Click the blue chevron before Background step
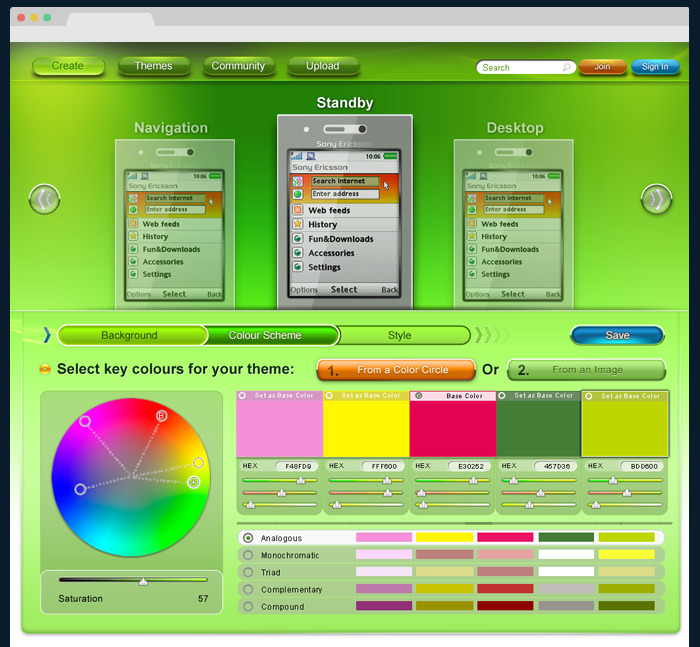This screenshot has width=700, height=647. coord(47,335)
